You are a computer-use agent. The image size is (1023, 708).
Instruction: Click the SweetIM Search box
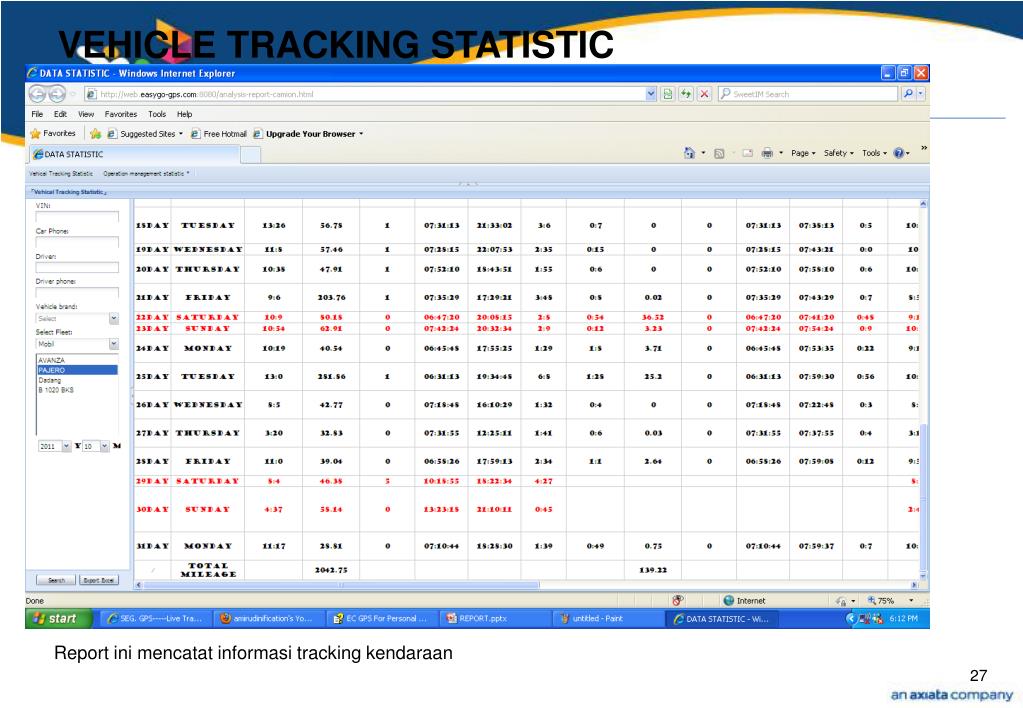[x=808, y=94]
